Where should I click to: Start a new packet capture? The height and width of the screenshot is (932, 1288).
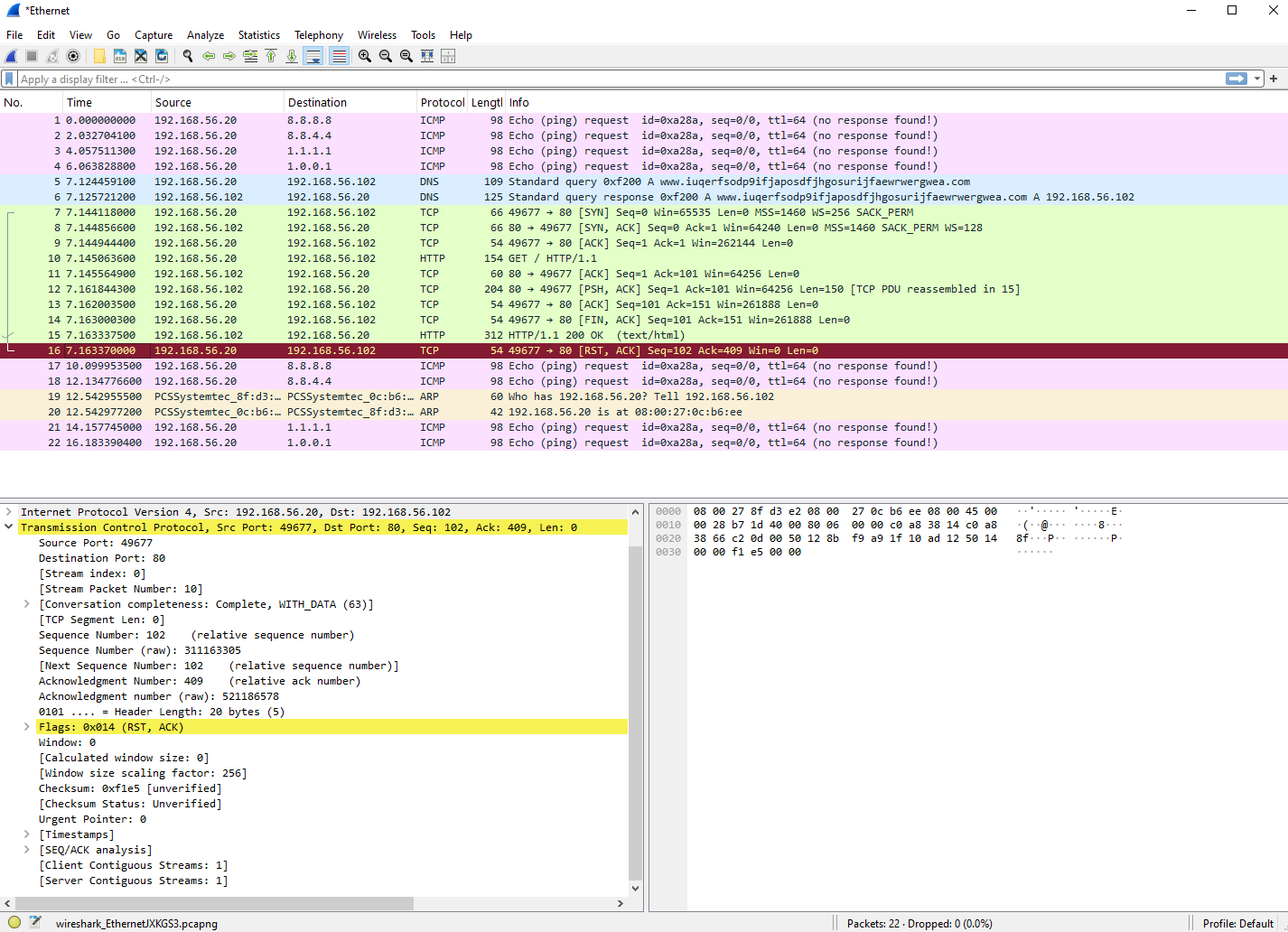coord(12,56)
